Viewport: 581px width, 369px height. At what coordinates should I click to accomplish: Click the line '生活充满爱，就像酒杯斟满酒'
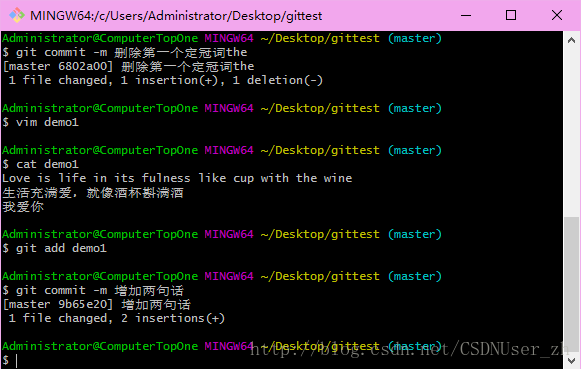[x=93, y=192]
